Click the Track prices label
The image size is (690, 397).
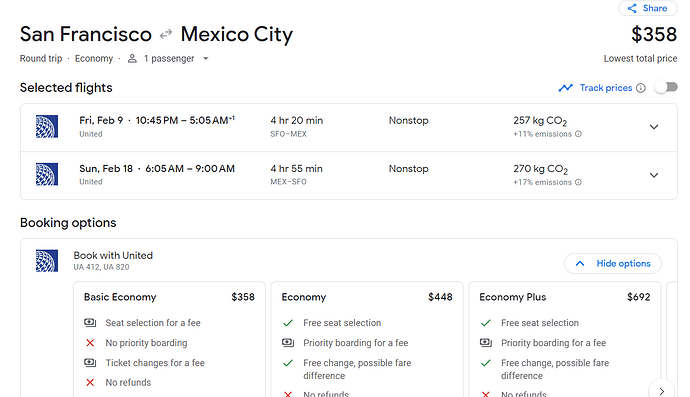point(606,88)
